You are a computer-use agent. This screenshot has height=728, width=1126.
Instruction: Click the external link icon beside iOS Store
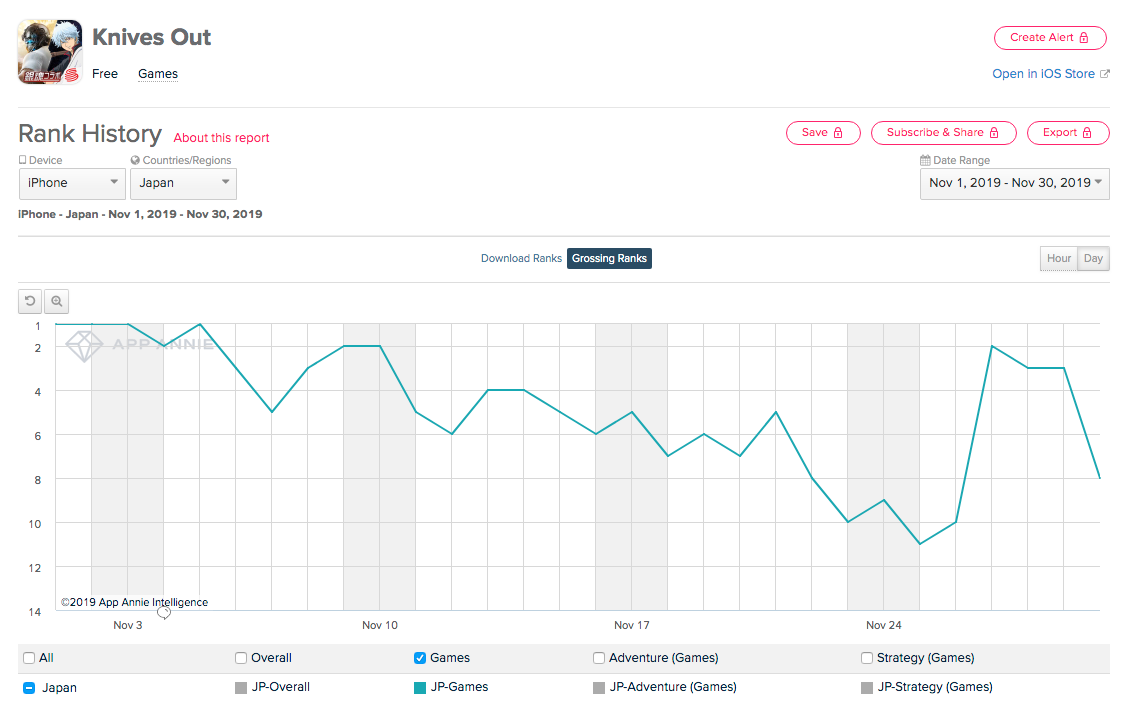tap(1105, 74)
